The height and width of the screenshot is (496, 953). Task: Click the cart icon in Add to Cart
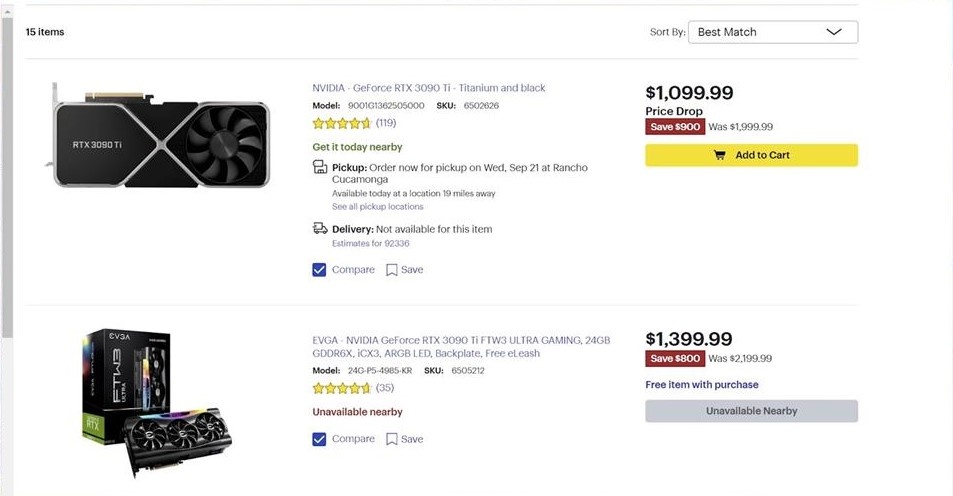click(719, 155)
